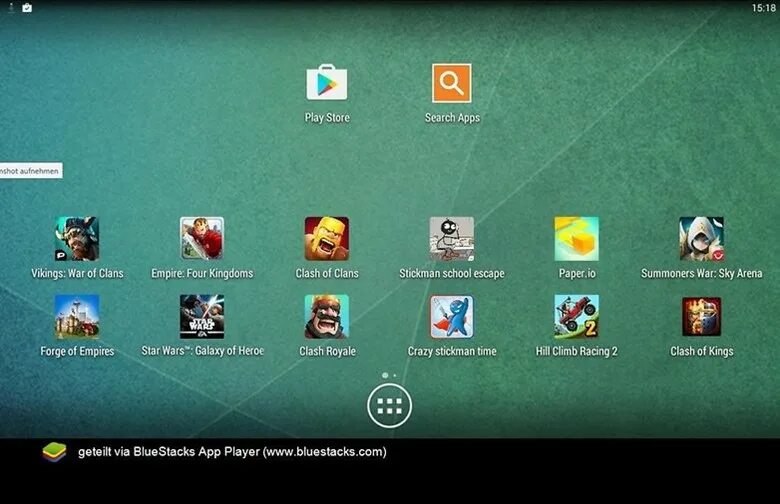This screenshot has width=780, height=504.
Task: Click the bag notification icon in status bar
Action: (27, 7)
